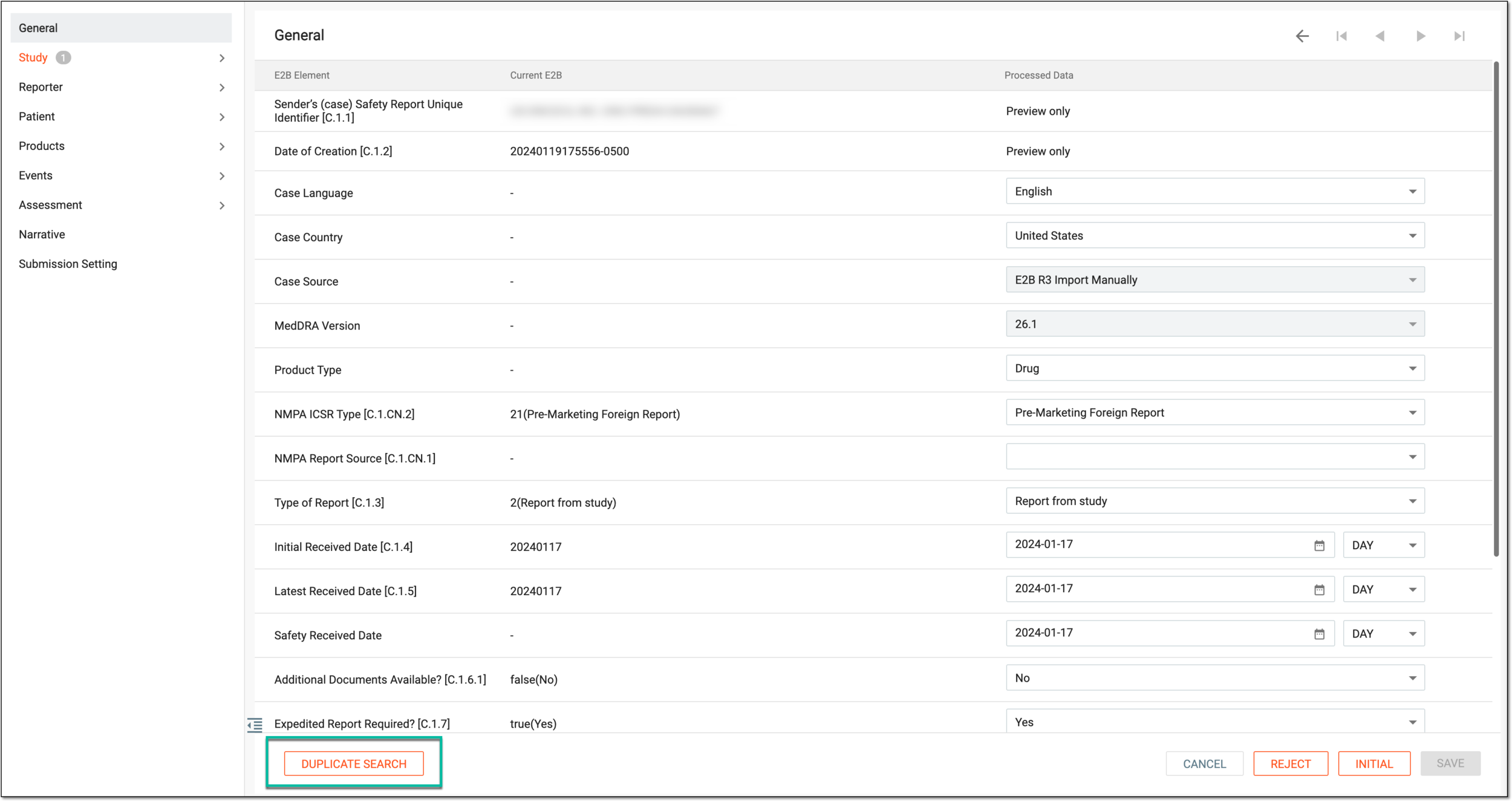Screen dimensions: 1512x802
Task: Click the Current E2B column header
Action: 536,75
